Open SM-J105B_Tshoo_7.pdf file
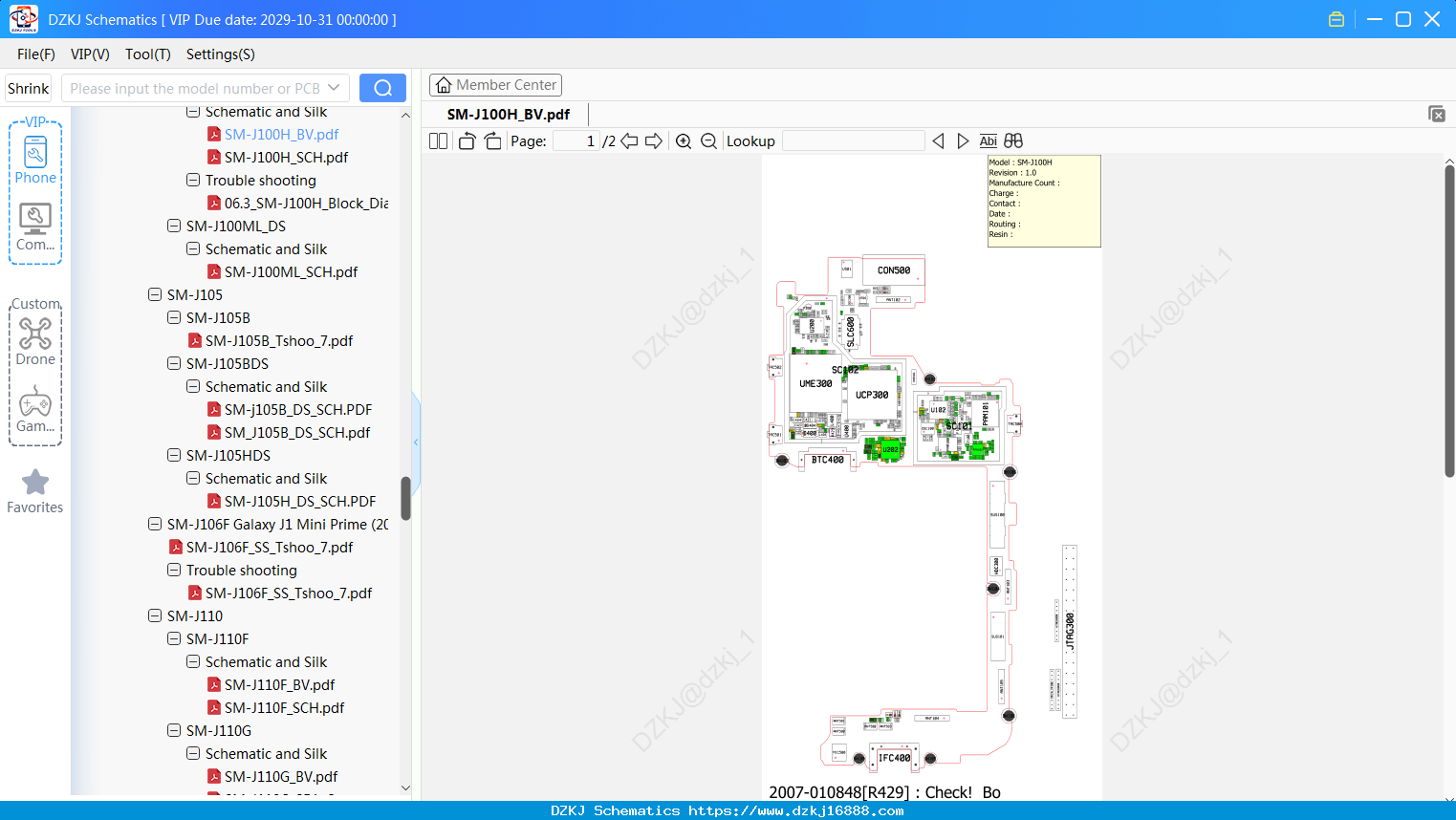Viewport: 1456px width, 820px height. coord(279,340)
